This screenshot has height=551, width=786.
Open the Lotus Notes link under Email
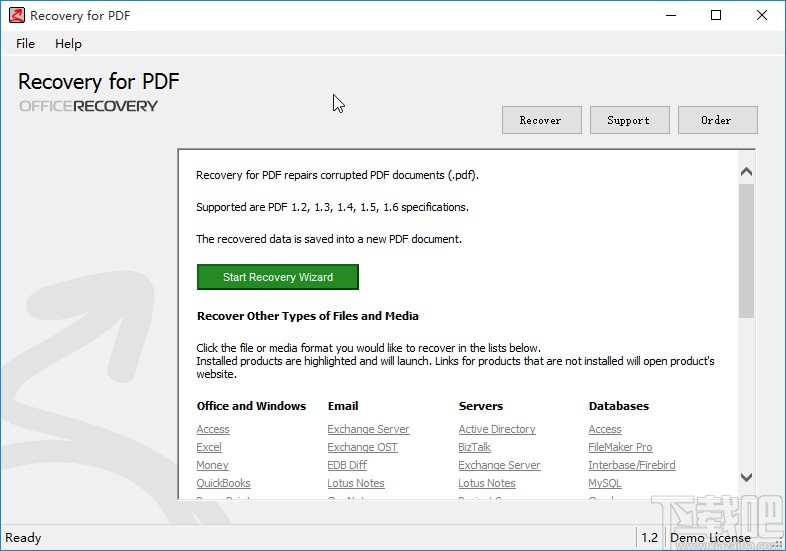(x=356, y=483)
